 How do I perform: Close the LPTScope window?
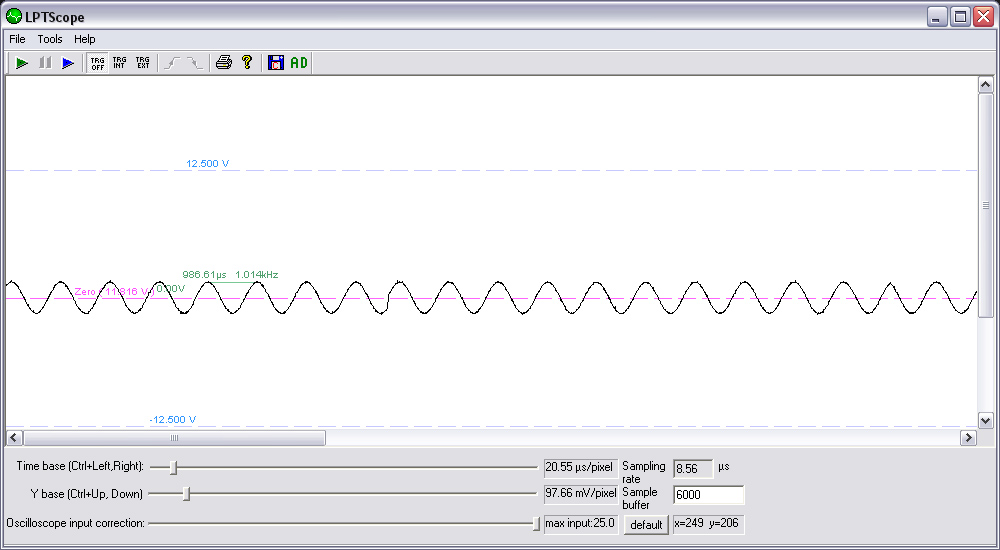(x=983, y=17)
